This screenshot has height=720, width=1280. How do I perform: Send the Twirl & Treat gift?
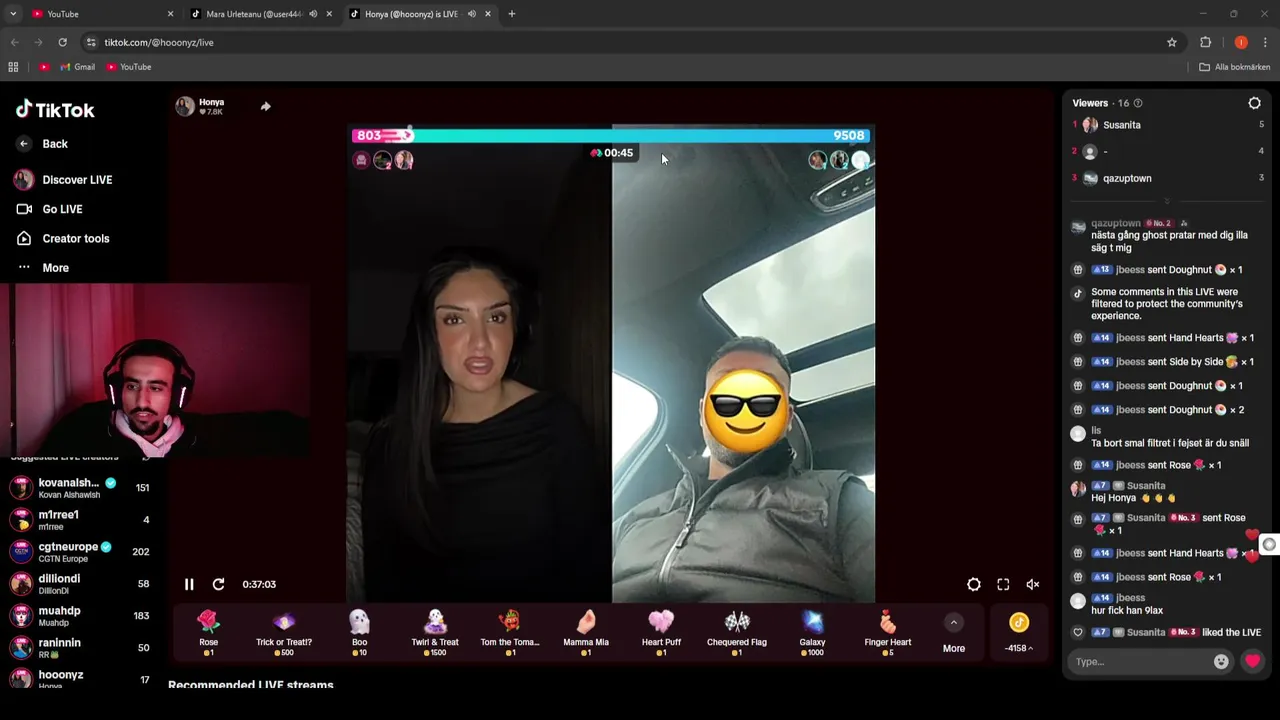pyautogui.click(x=435, y=633)
